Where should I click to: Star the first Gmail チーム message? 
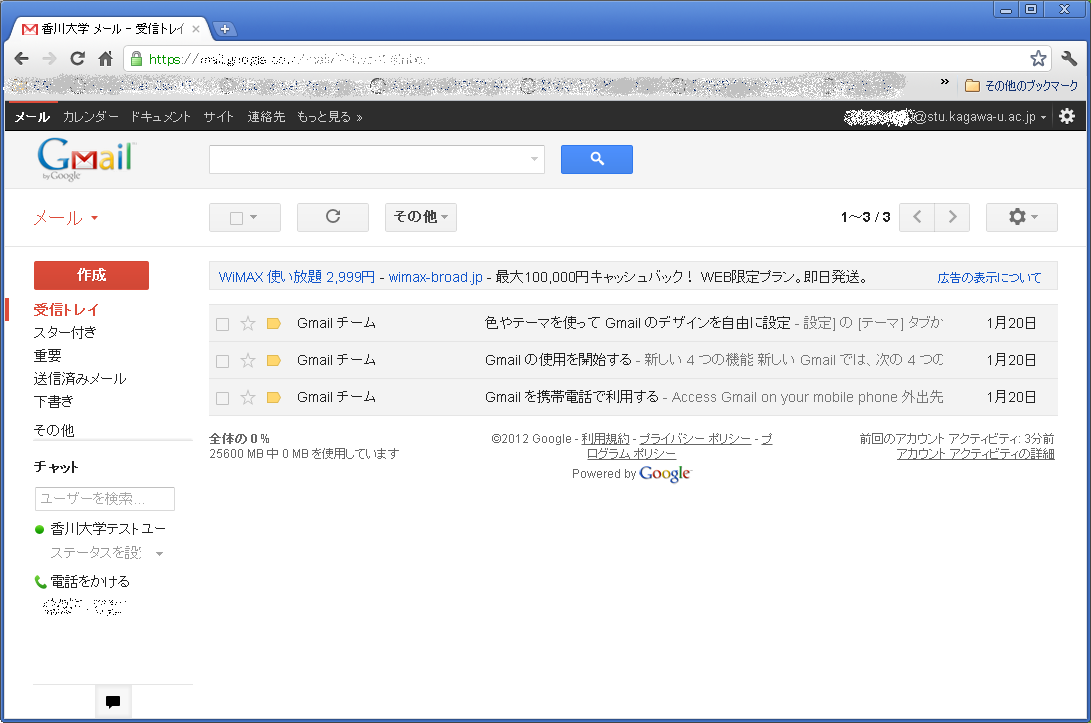coord(247,323)
